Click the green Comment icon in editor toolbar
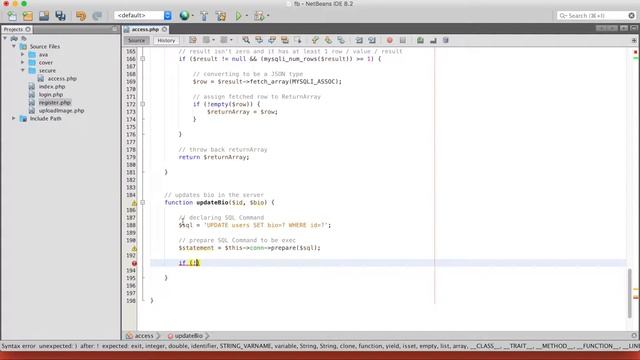 (420, 40)
